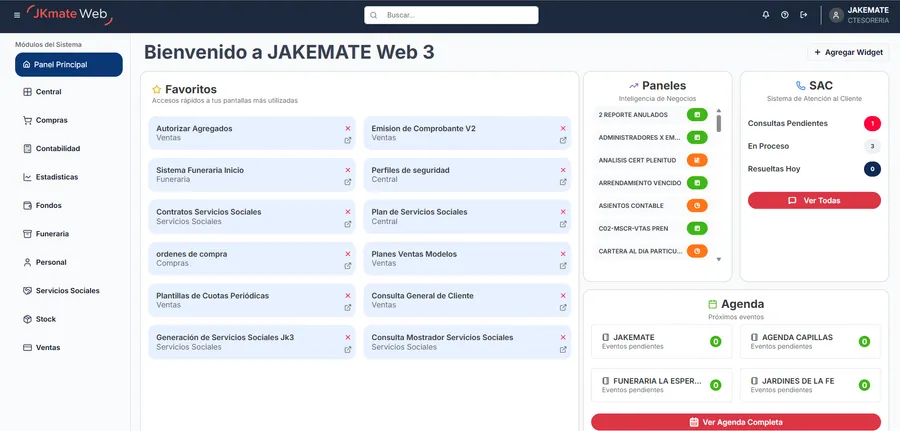Open green icon for ADMINISTRADORES X EM
900x431 pixels.
point(697,138)
